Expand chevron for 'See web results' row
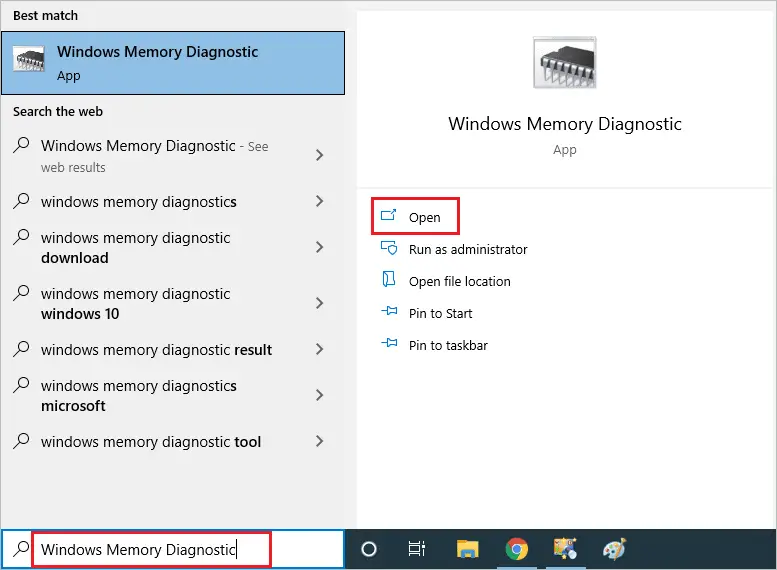Image resolution: width=777 pixels, height=570 pixels. tap(320, 155)
